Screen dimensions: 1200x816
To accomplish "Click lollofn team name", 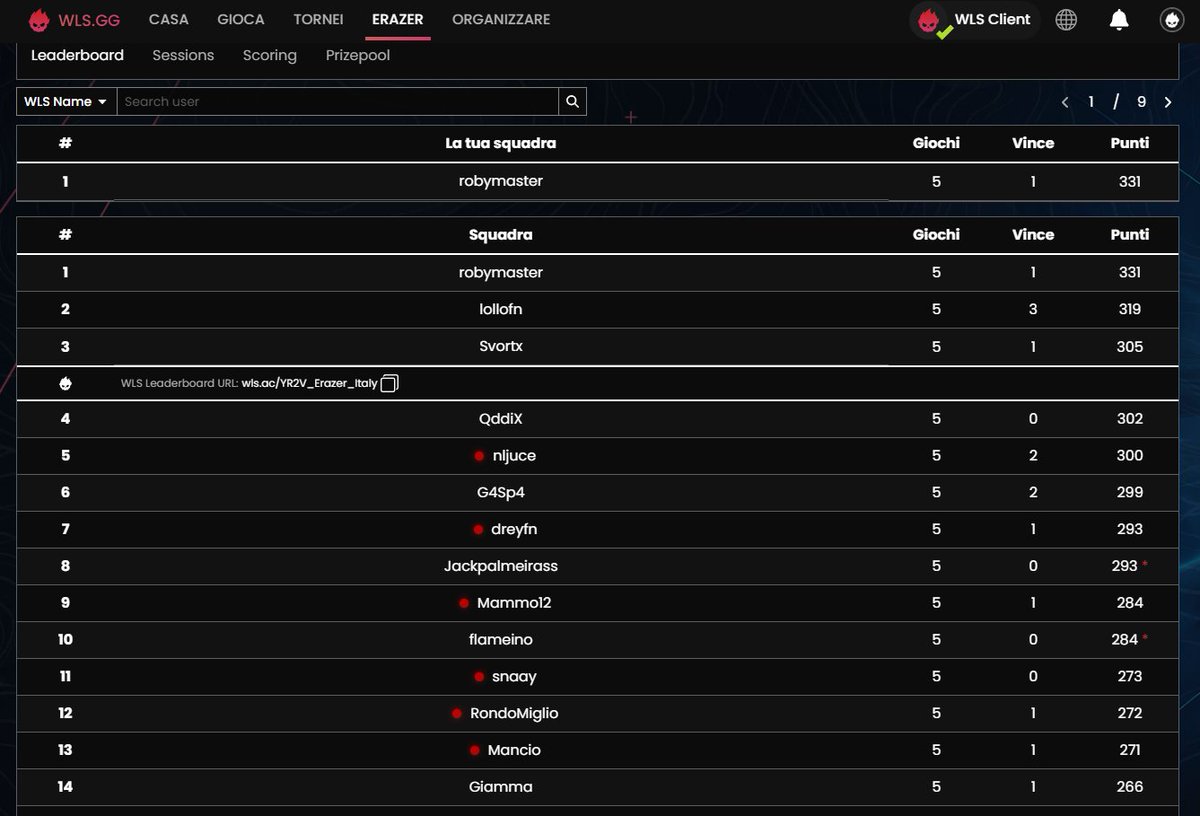I will (x=501, y=309).
